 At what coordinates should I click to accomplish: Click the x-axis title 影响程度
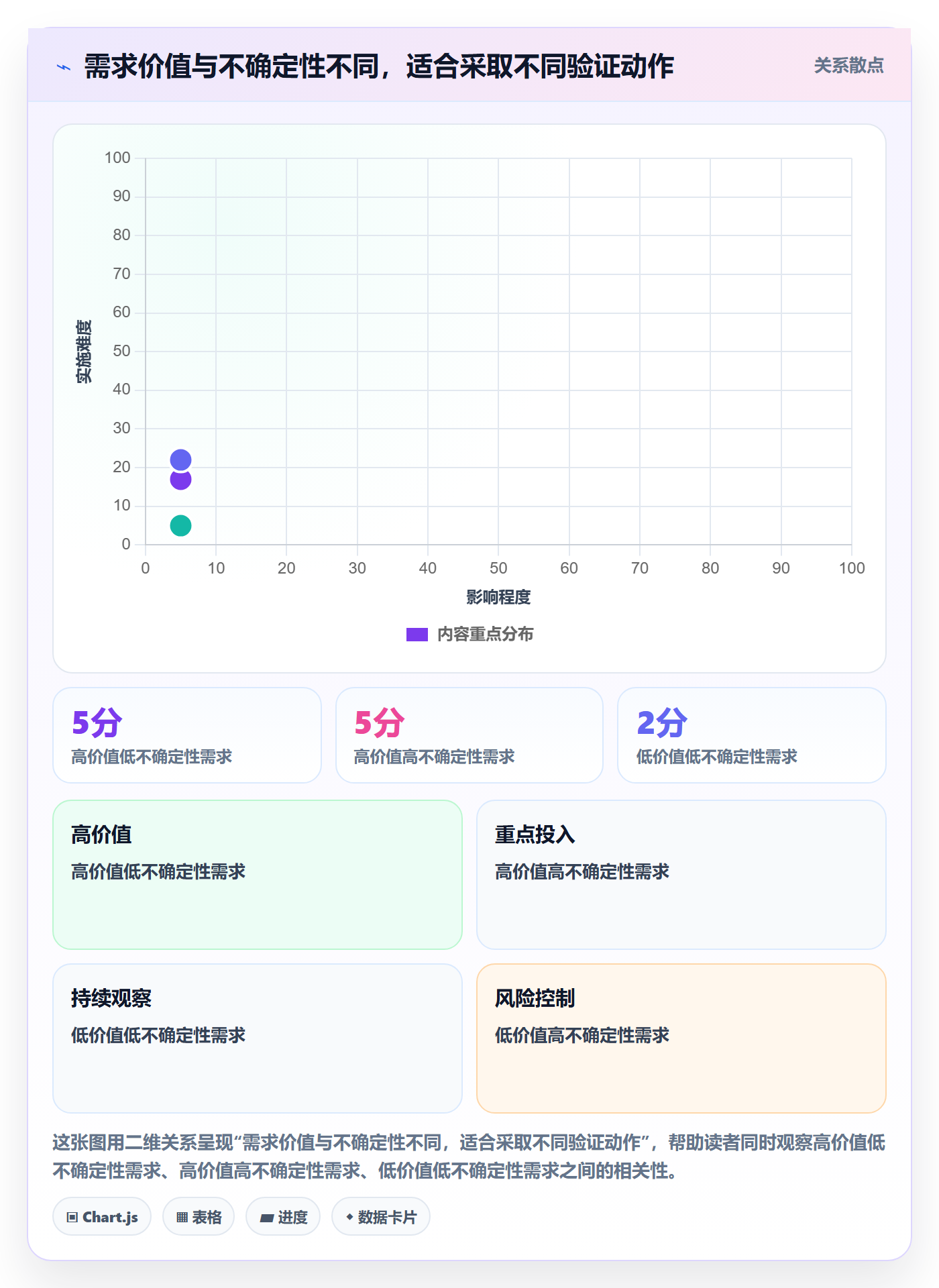498,597
